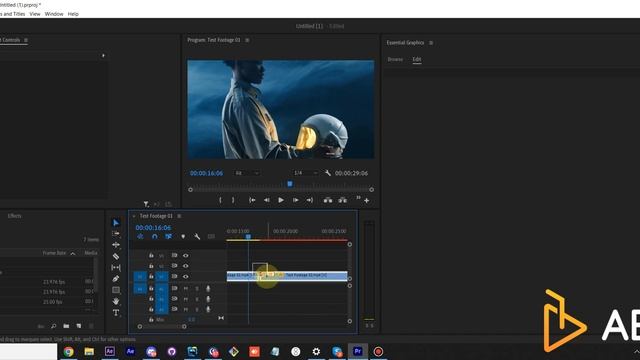Select the Hand tool
Image resolution: width=640 pixels, height=360 pixels.
coord(116,301)
